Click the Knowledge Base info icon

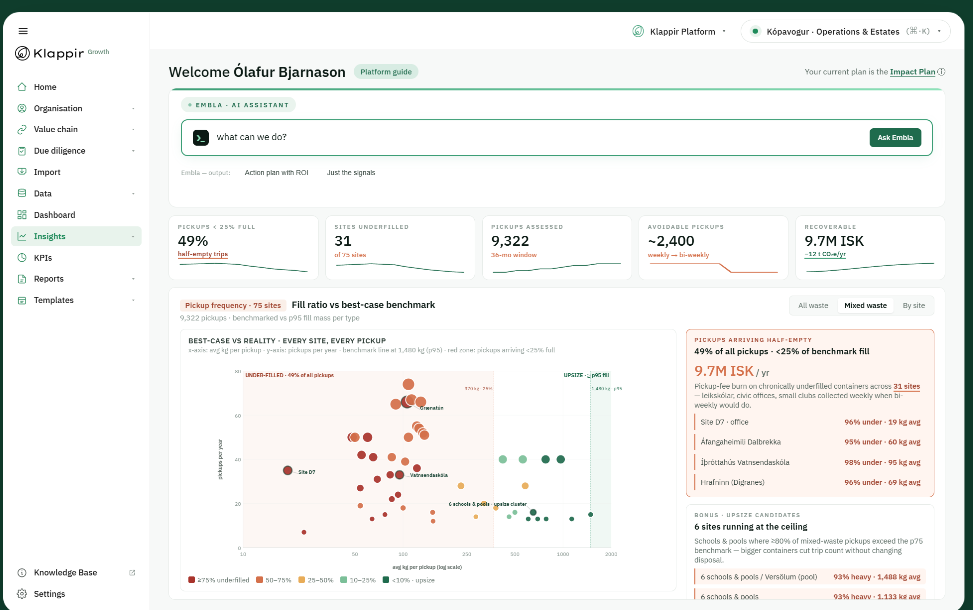pos(22,573)
